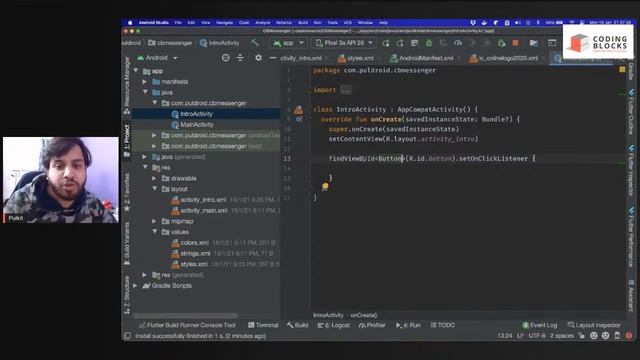The image size is (640, 360).
Task: Toggle the Build Variants side tab
Action: pyautogui.click(x=127, y=244)
